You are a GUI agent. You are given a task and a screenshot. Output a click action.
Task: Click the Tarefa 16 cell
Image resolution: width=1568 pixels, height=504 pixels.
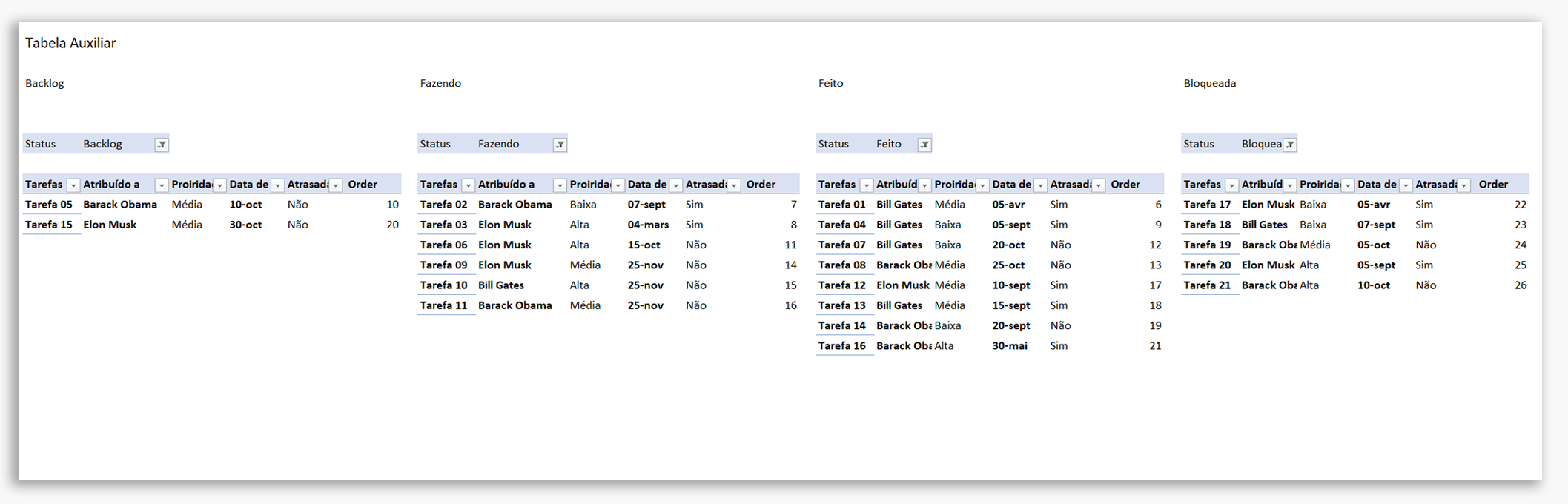pyautogui.click(x=841, y=346)
